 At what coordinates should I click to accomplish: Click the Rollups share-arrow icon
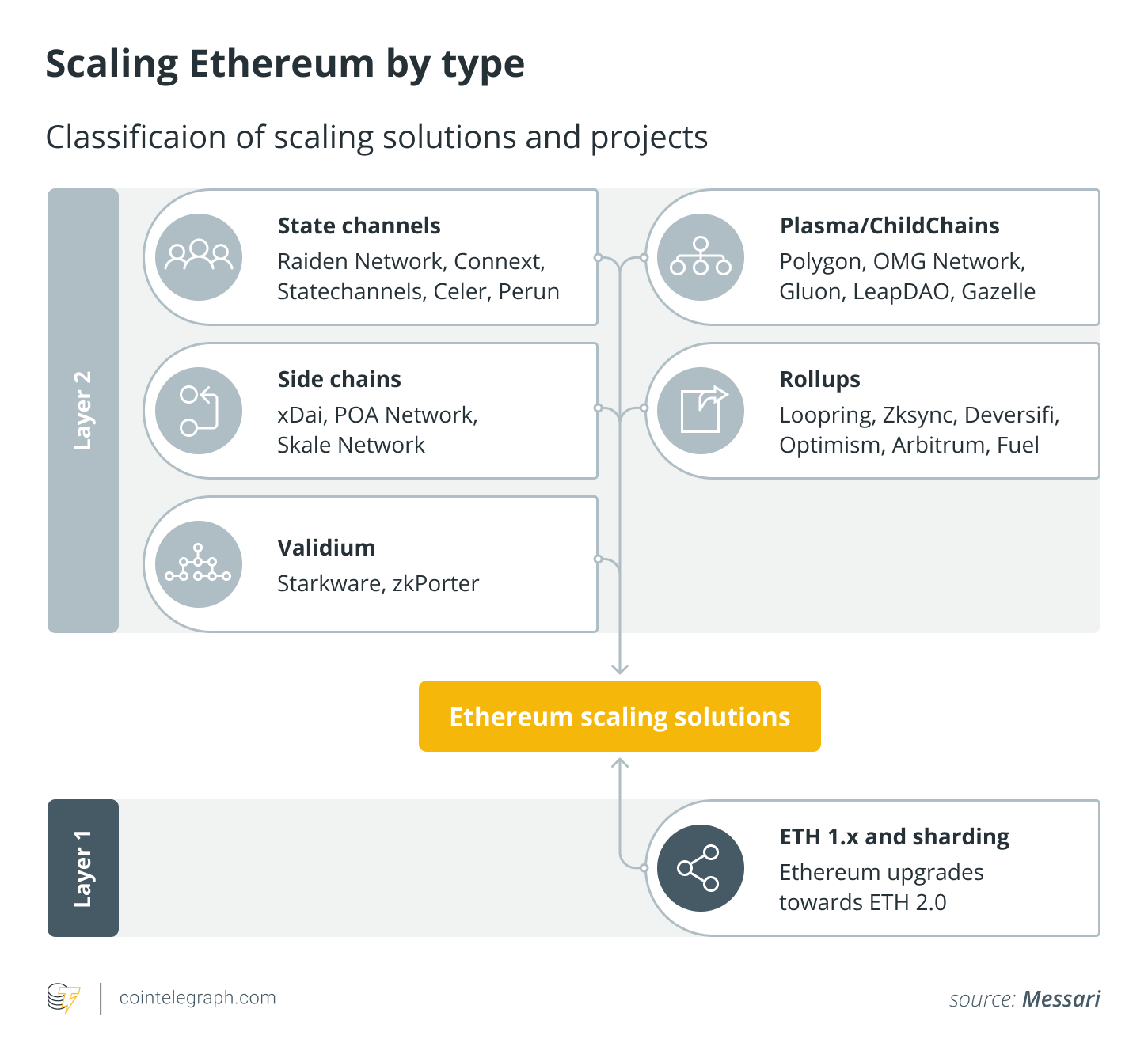[701, 411]
